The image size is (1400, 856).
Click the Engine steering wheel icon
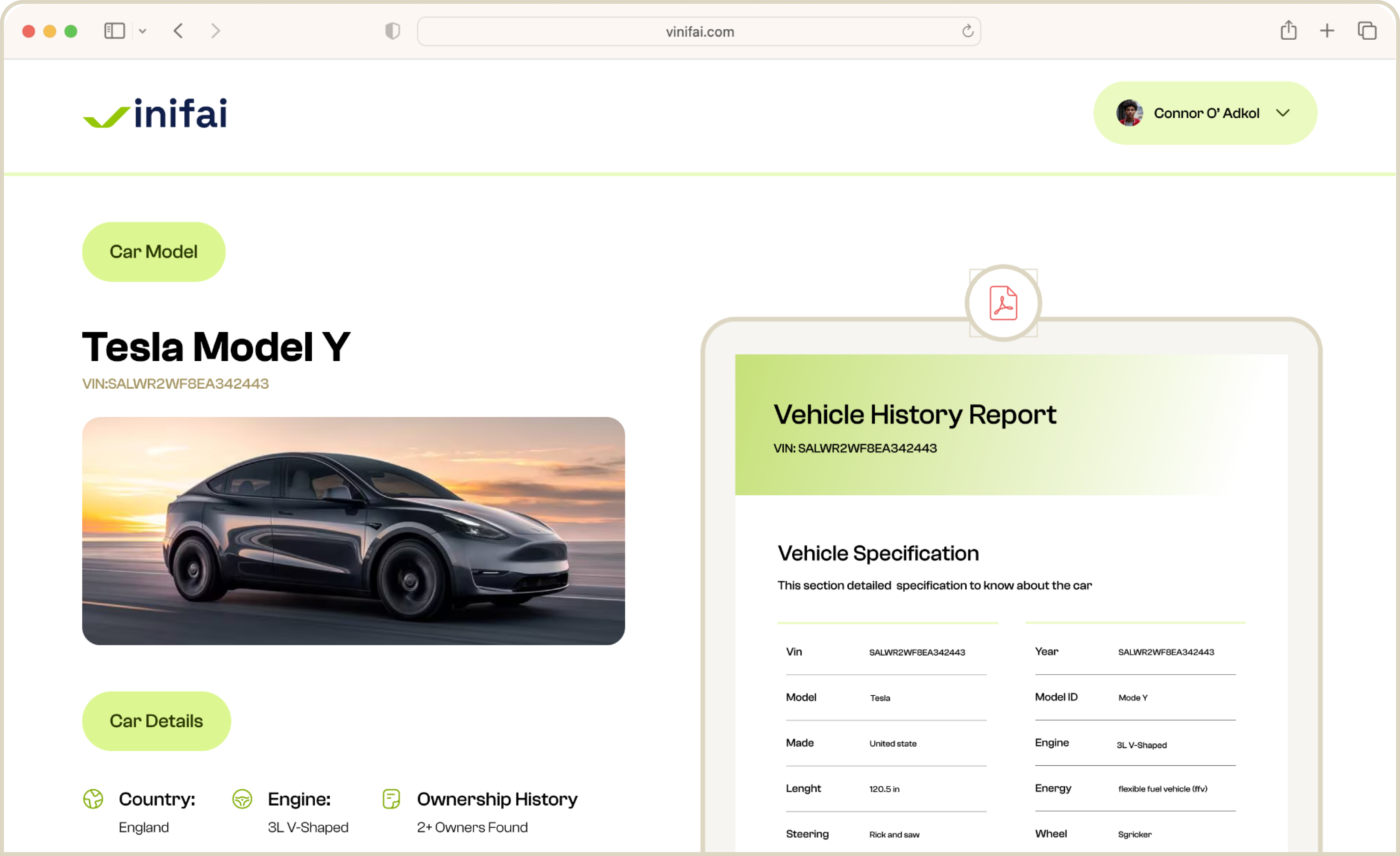click(243, 799)
